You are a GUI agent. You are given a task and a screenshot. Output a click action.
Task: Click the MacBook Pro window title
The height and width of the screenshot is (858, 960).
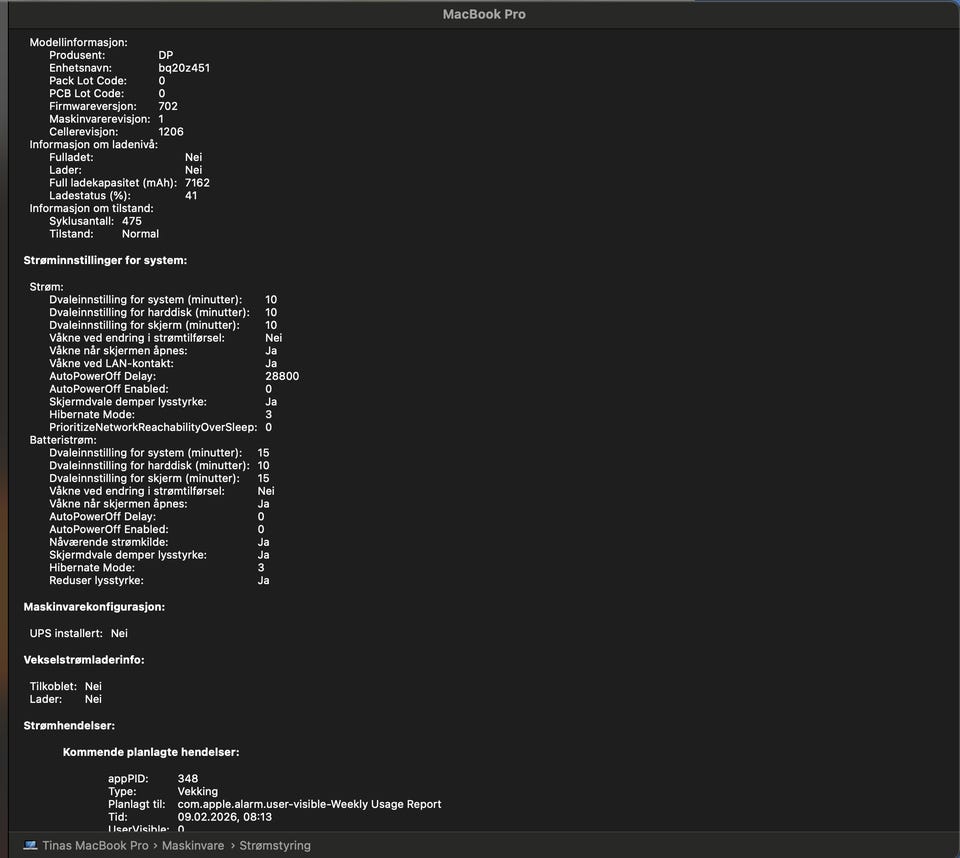[484, 14]
